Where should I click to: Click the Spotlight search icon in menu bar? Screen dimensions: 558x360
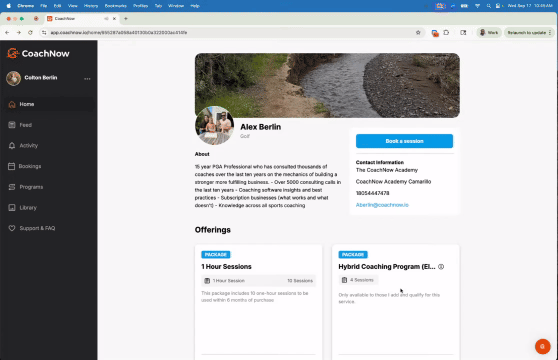(x=489, y=6)
